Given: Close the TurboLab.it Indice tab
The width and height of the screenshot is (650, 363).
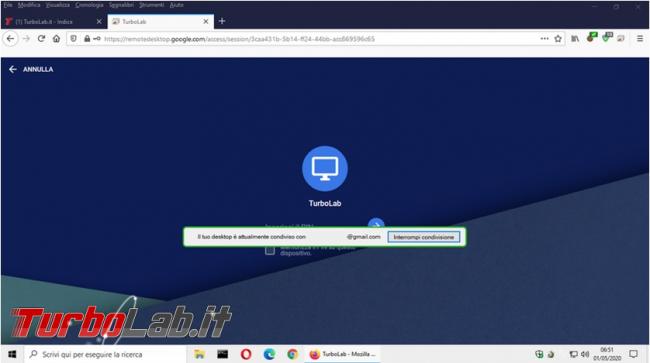Looking at the screenshot, I should (x=99, y=22).
